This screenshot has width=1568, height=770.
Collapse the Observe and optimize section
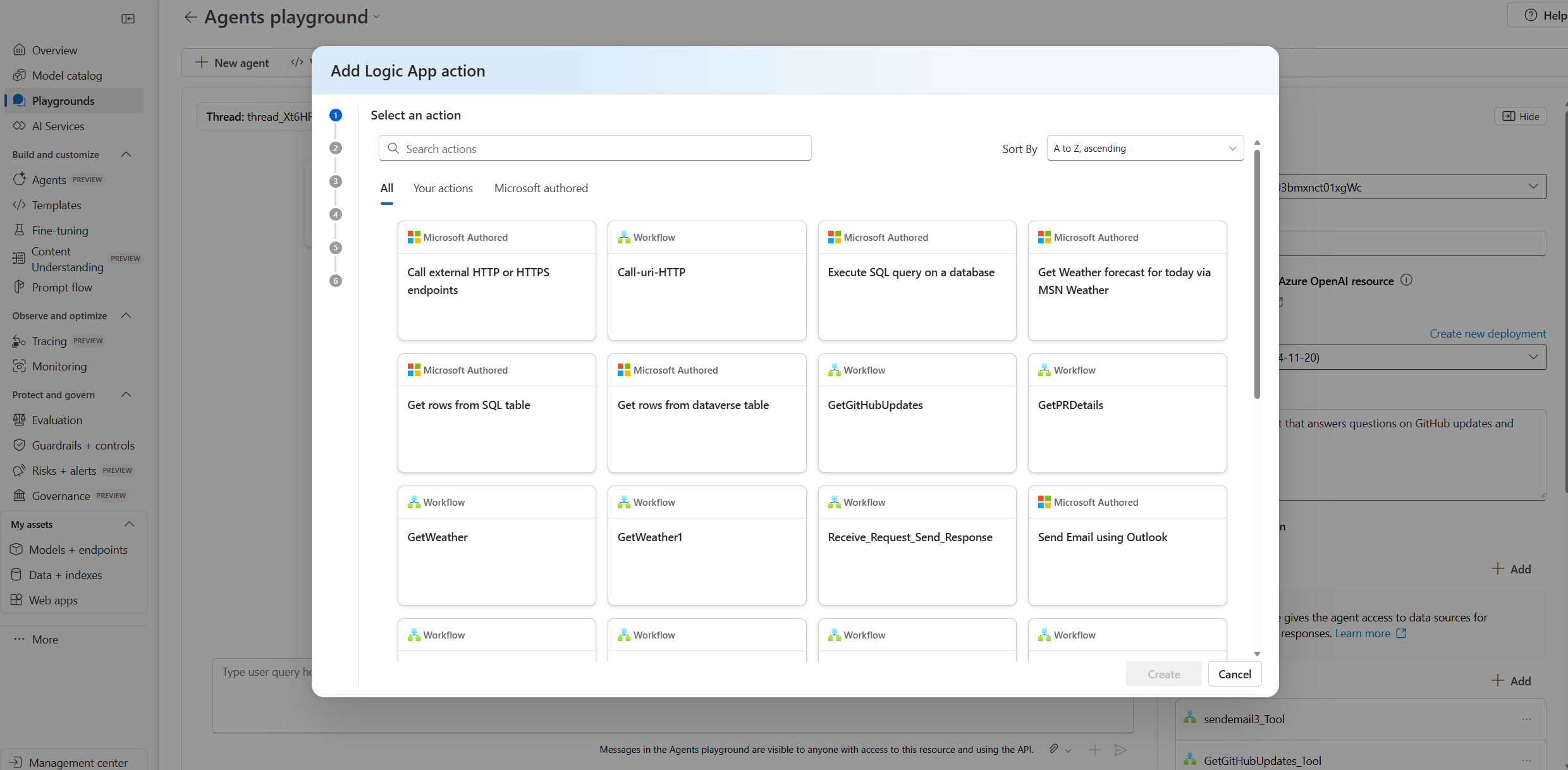click(125, 315)
